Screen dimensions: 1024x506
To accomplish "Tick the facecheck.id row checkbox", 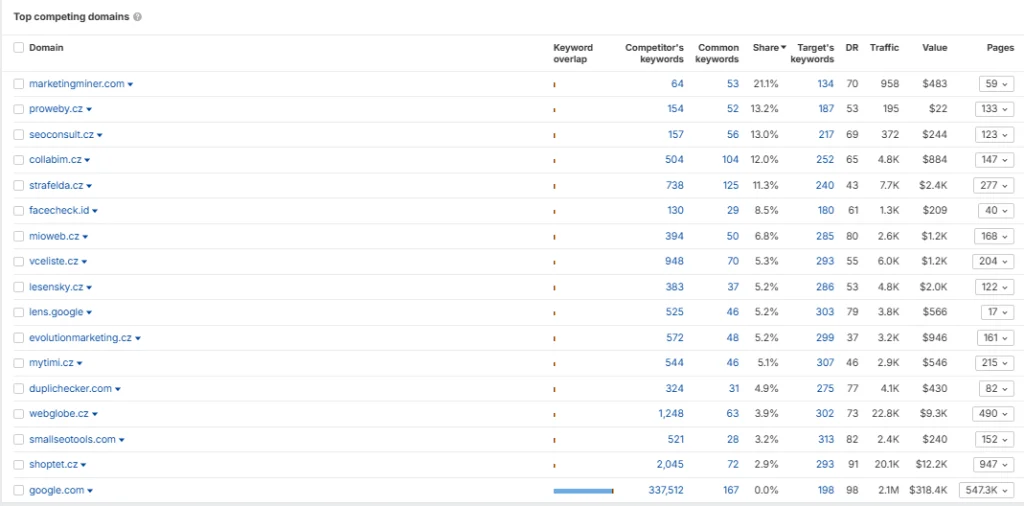I will point(18,211).
